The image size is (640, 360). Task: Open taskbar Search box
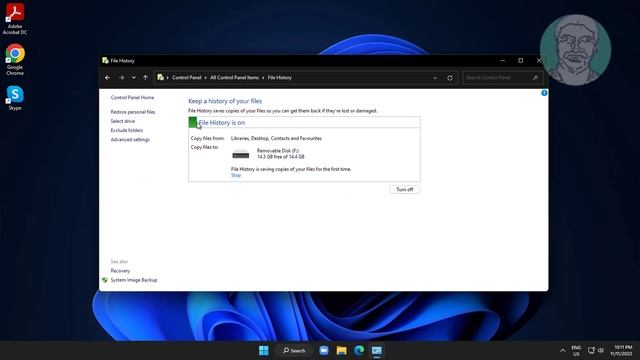pyautogui.click(x=294, y=351)
